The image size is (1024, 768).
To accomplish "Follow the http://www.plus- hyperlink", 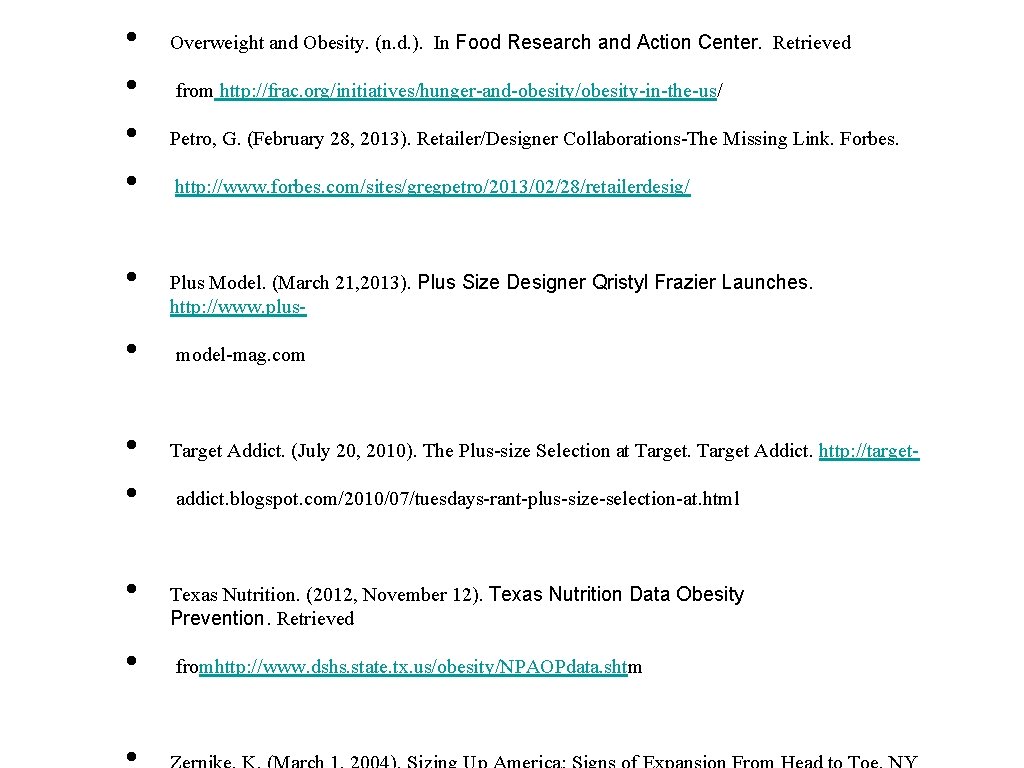I will point(238,306).
